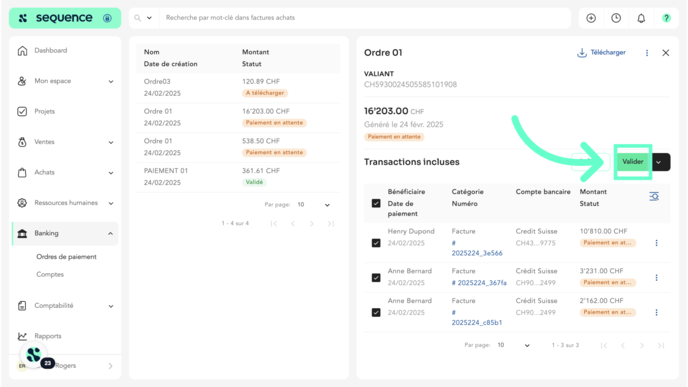Image resolution: width=688 pixels, height=387 pixels.
Task: Click the search magnifier icon
Action: click(x=137, y=18)
